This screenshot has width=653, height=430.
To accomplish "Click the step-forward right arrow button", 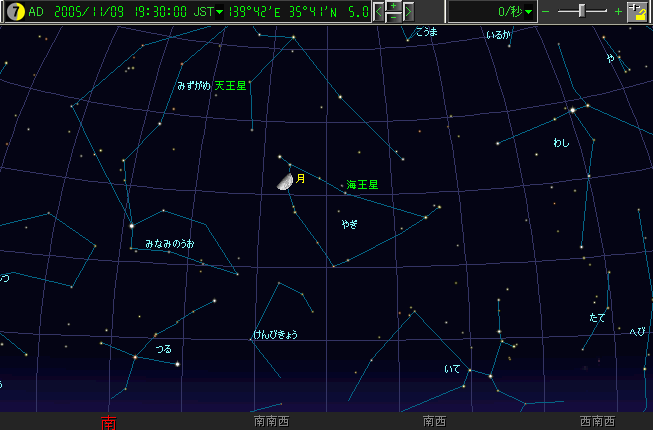I will tap(410, 12).
